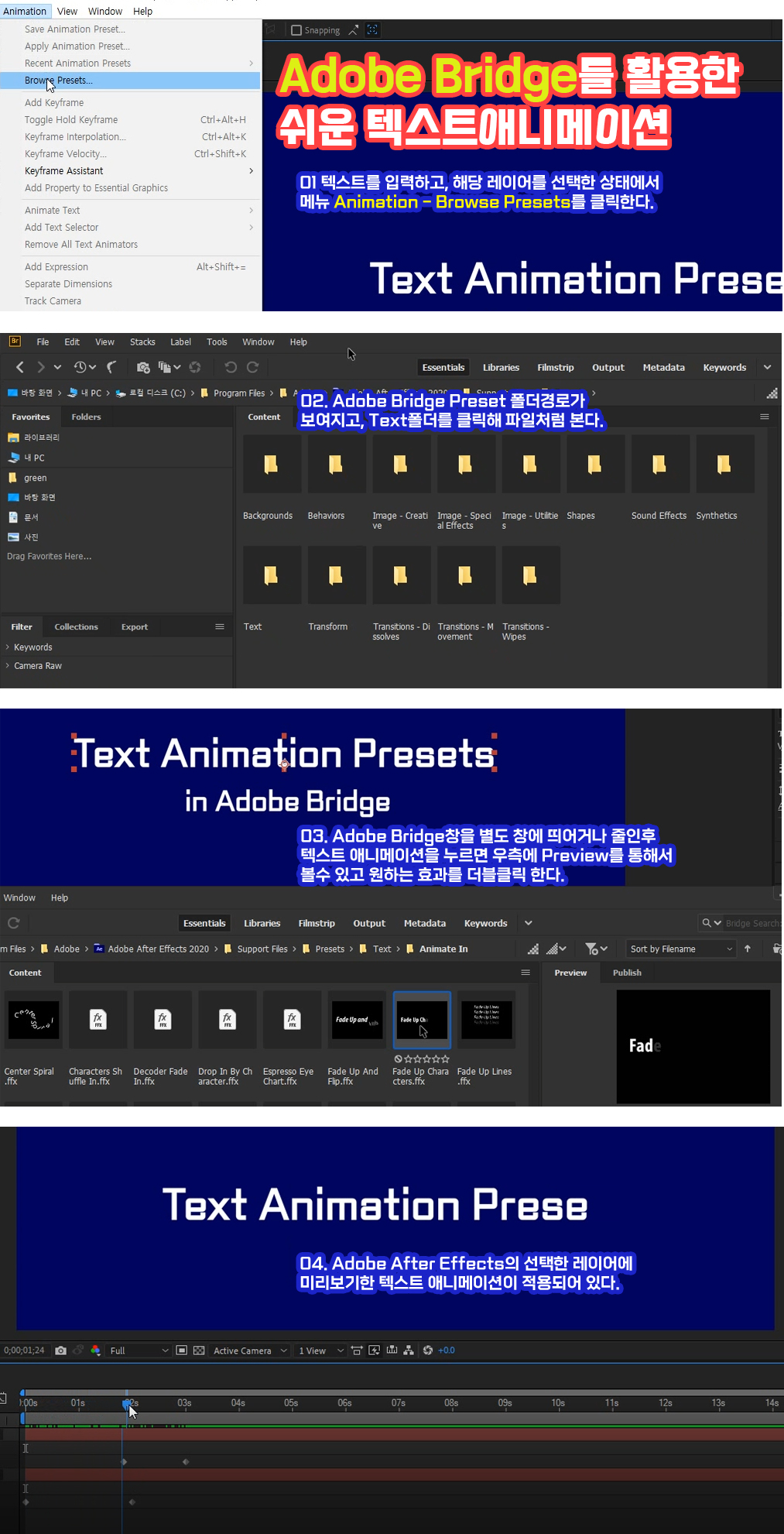Click the ascending order arrow beside Sort
784x1534 pixels.
pyautogui.click(x=748, y=949)
